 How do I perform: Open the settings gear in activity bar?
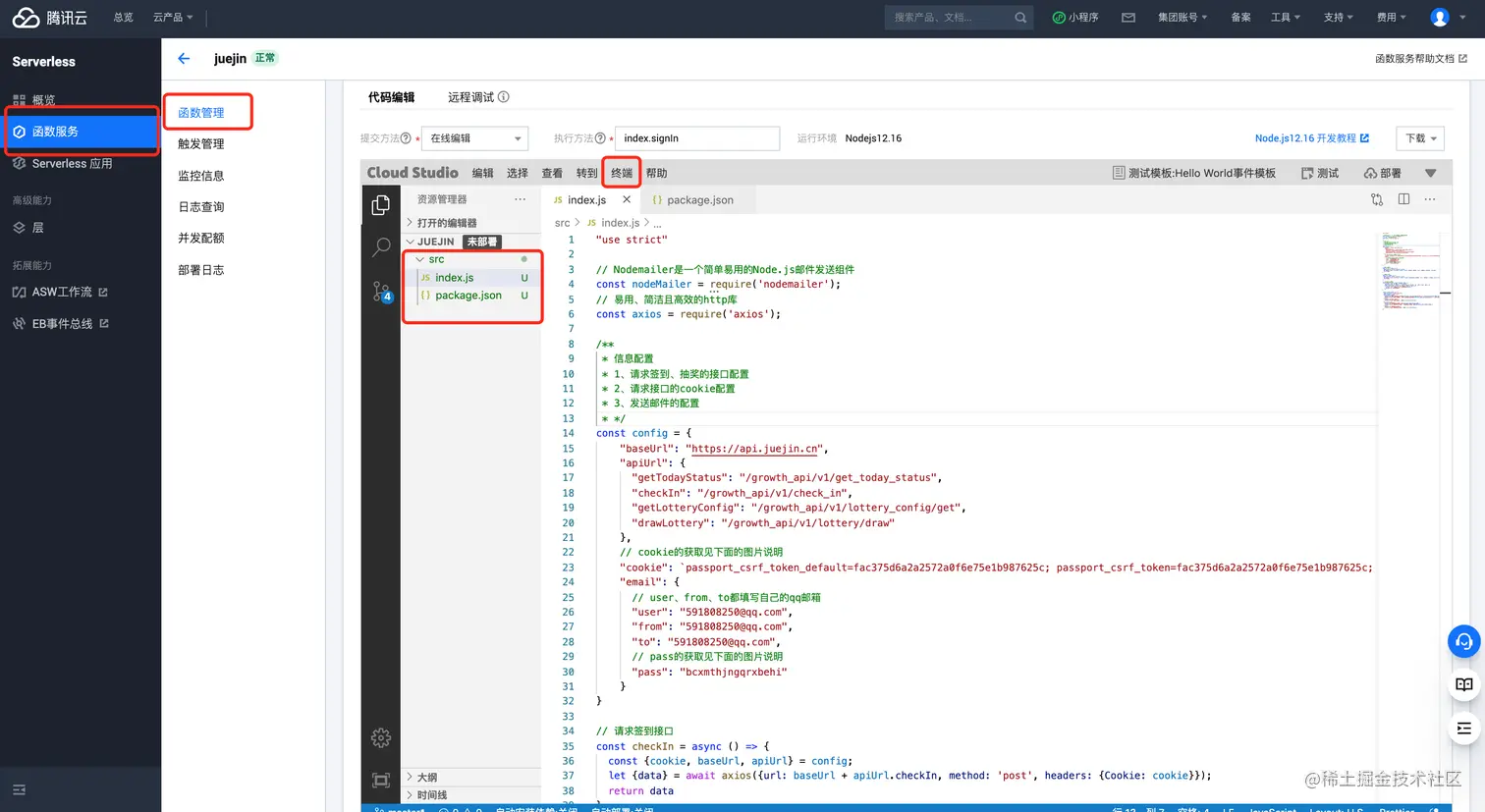pyautogui.click(x=381, y=737)
